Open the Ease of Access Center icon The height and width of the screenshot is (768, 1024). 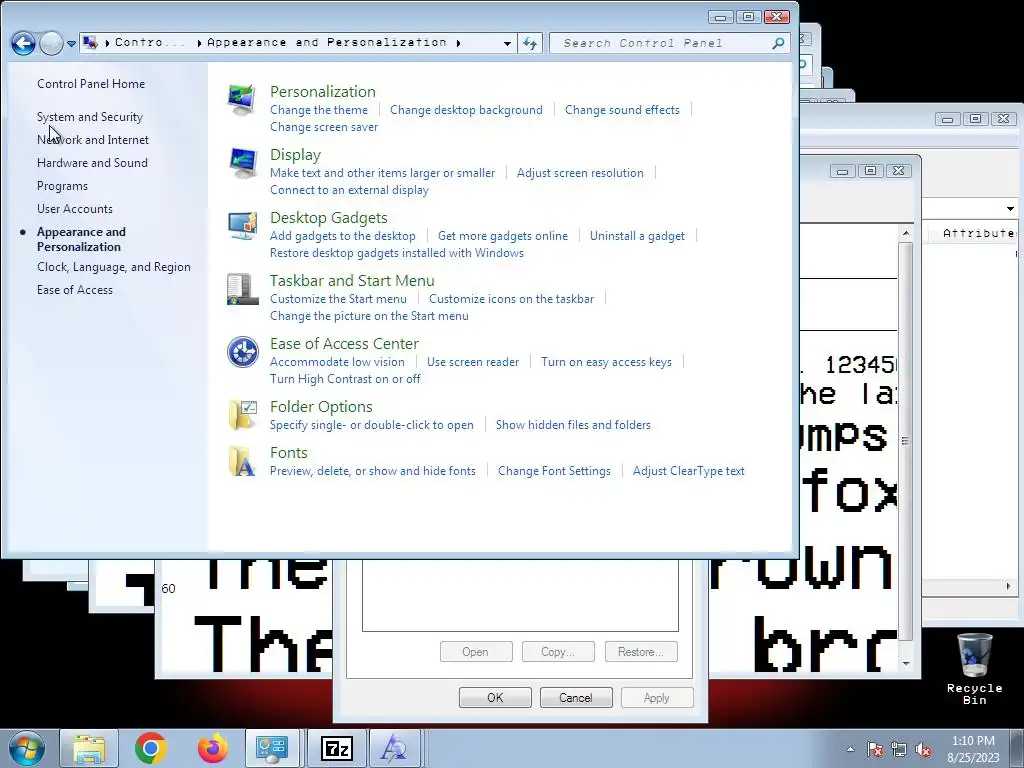pyautogui.click(x=242, y=352)
